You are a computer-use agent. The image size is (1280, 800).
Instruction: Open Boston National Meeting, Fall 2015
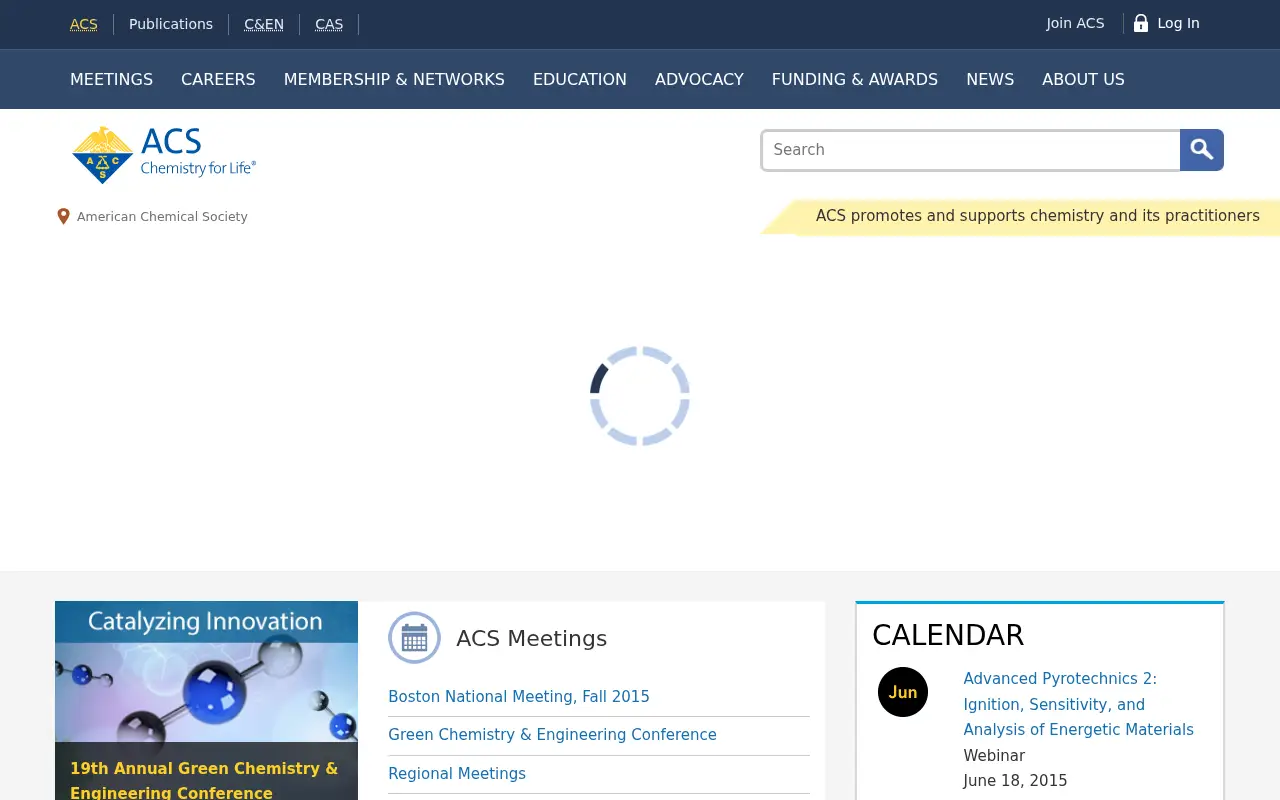click(519, 696)
